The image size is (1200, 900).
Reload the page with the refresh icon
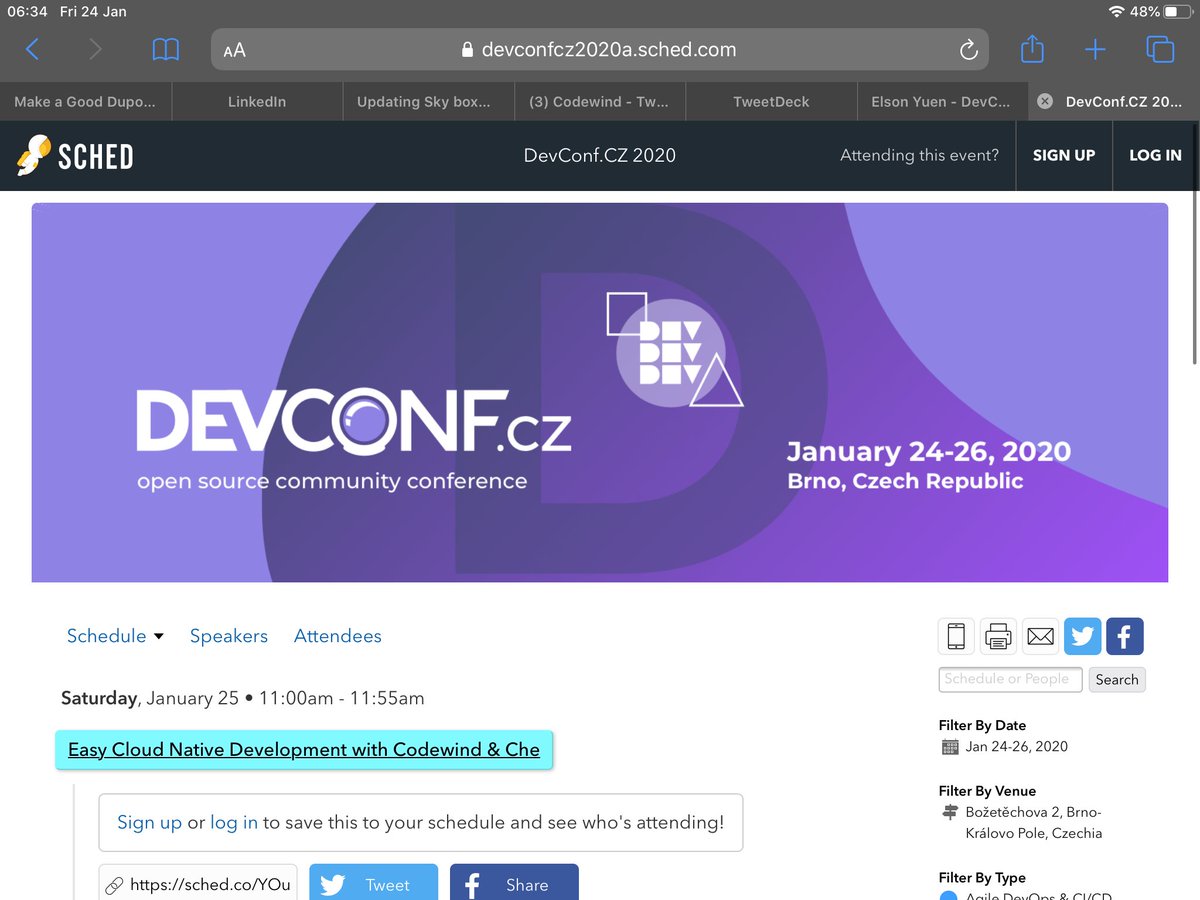tap(968, 50)
